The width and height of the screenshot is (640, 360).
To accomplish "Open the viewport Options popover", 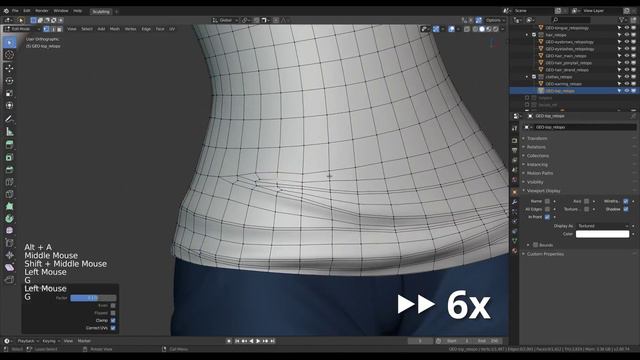I will point(495,20).
